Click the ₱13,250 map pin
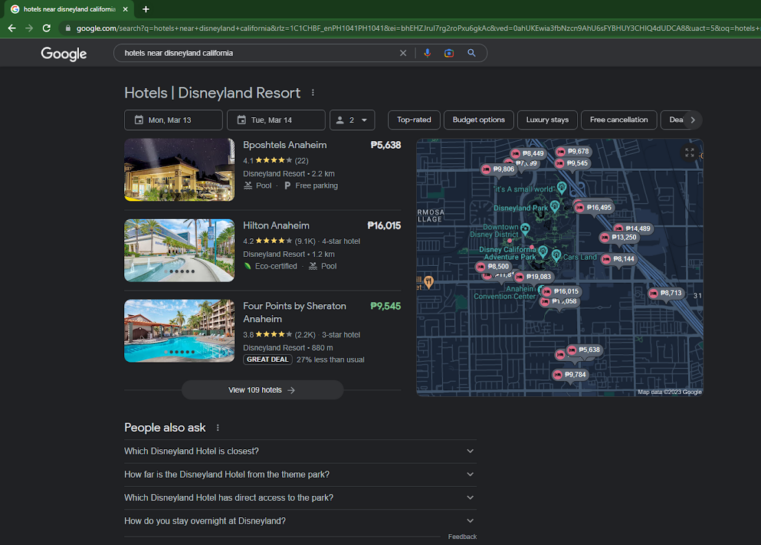 [x=618, y=237]
